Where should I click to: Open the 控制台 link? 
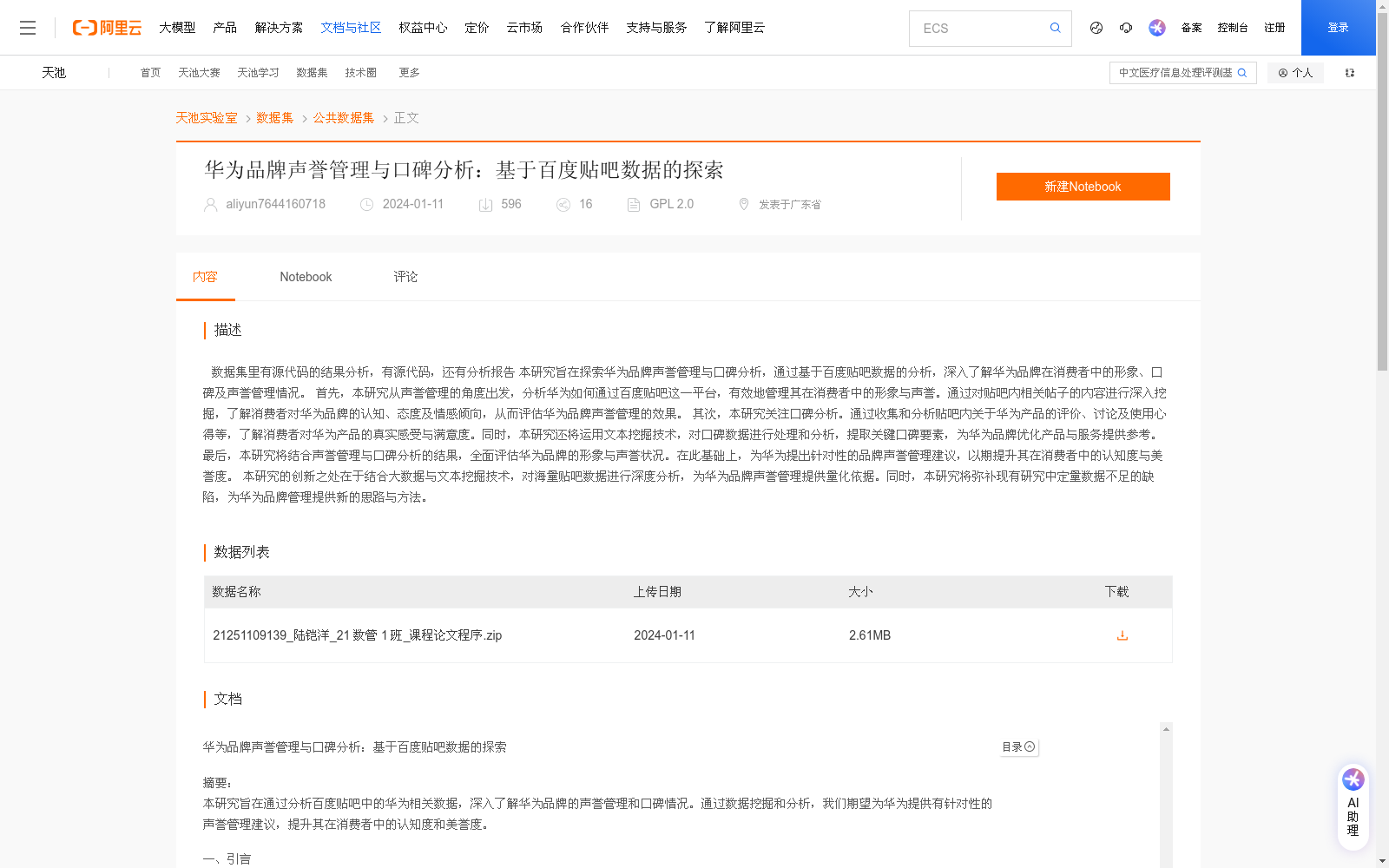click(x=1233, y=28)
